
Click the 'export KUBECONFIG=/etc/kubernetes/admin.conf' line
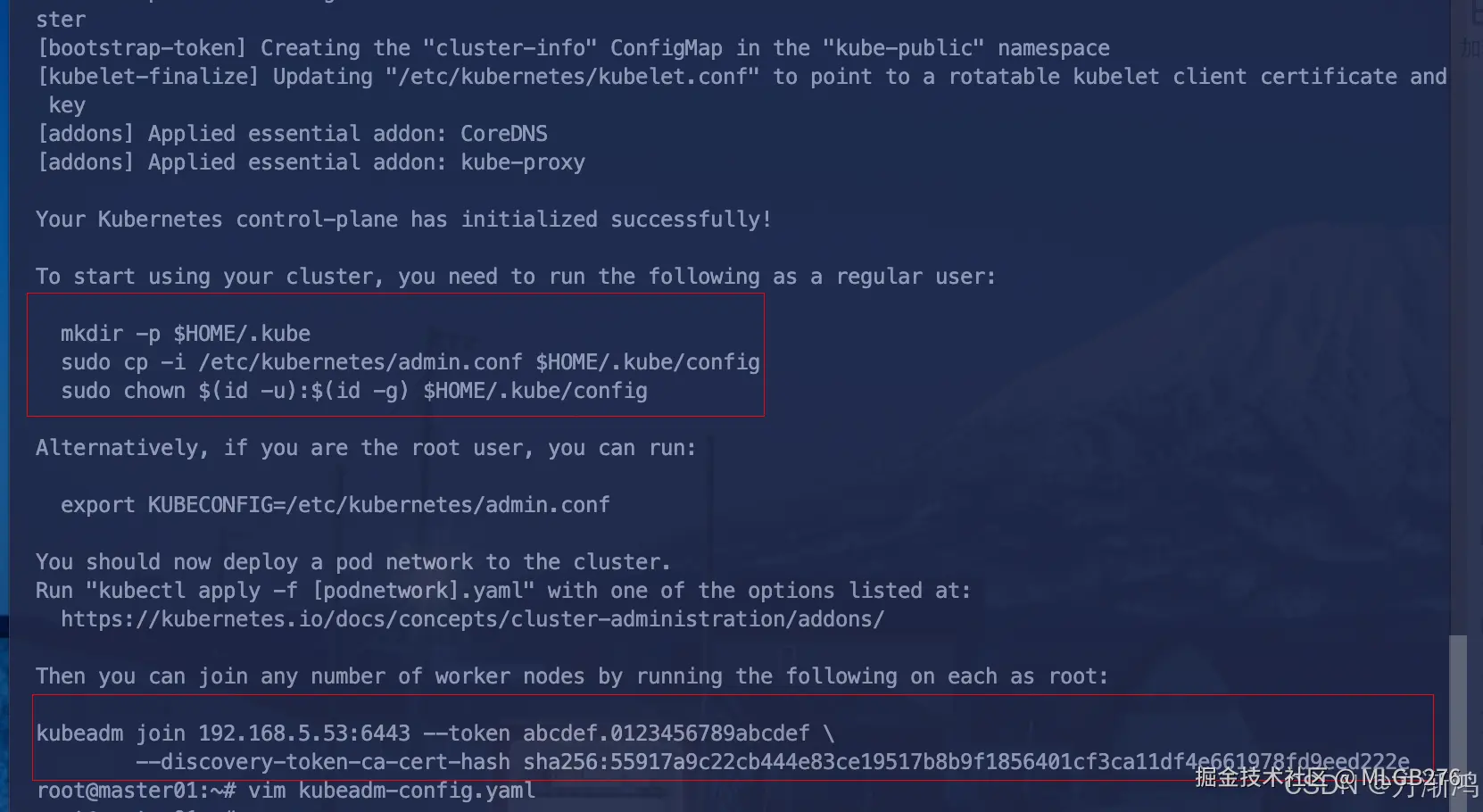pos(336,505)
